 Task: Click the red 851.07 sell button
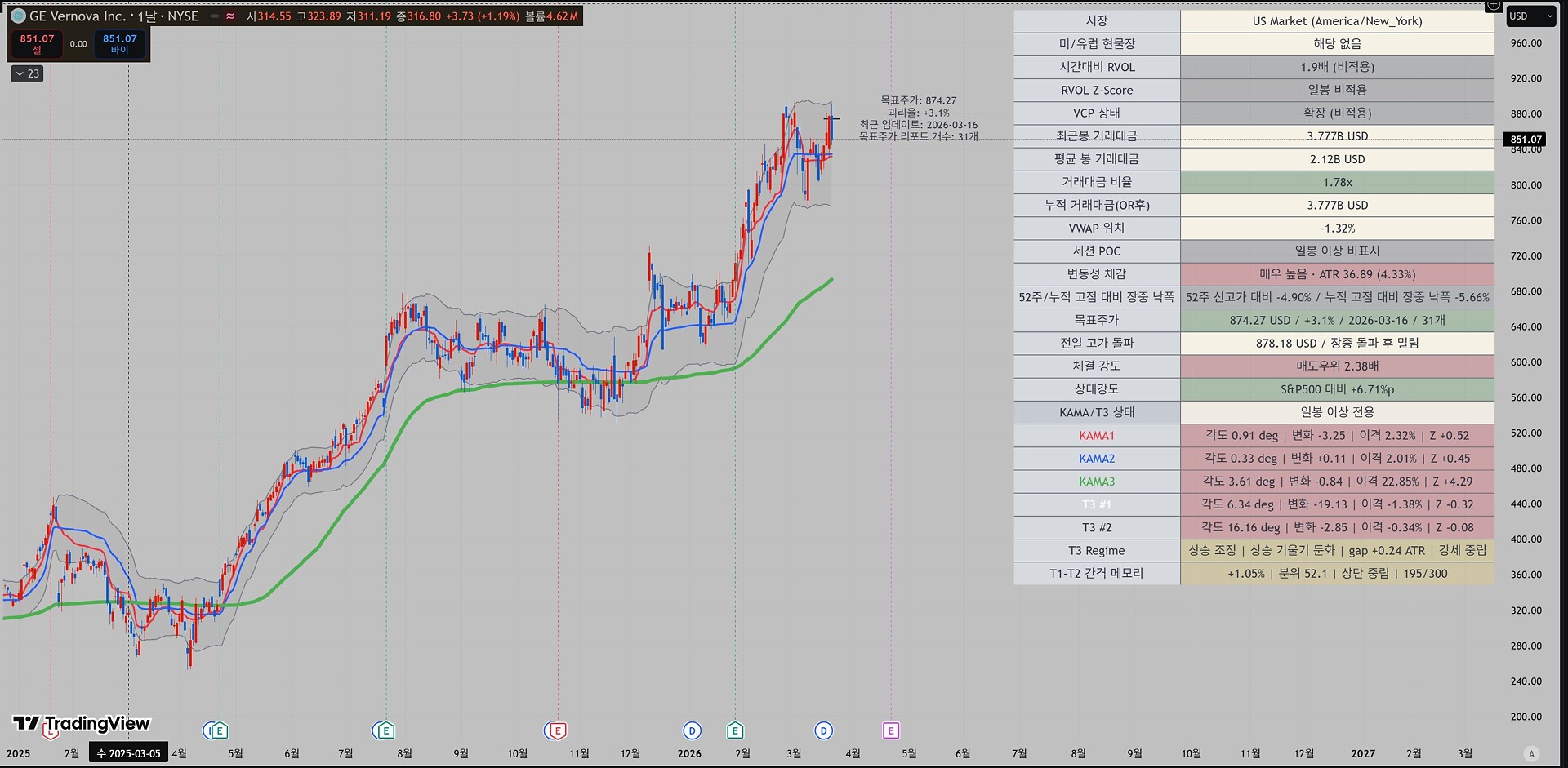[x=37, y=43]
